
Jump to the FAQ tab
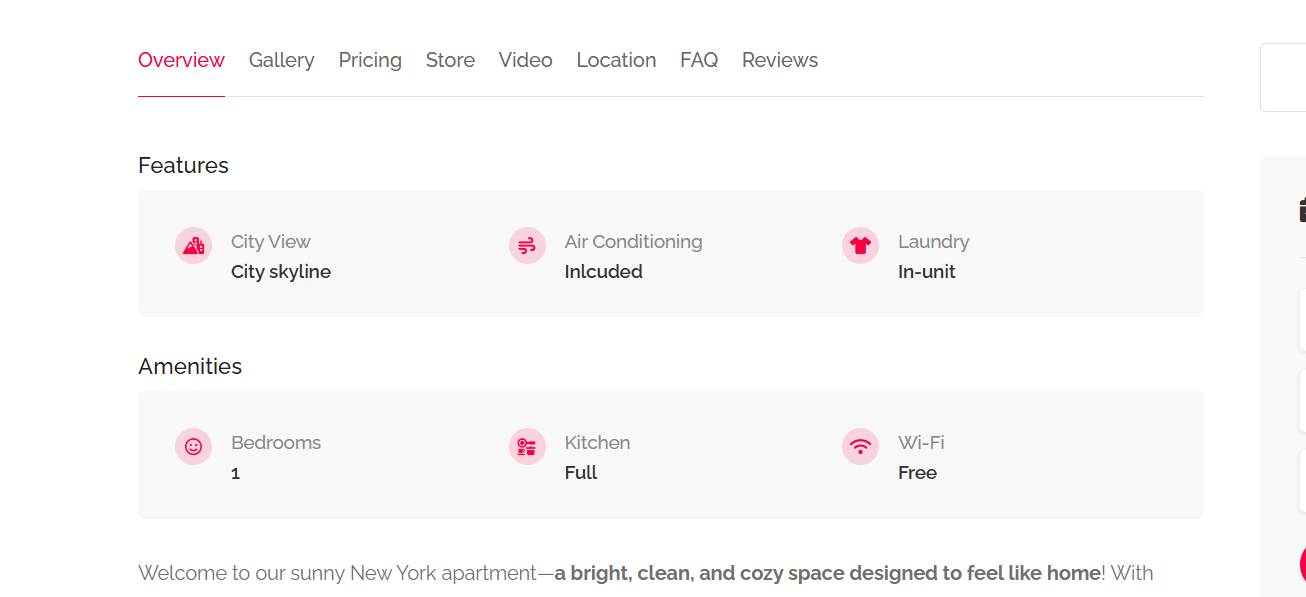(x=699, y=60)
